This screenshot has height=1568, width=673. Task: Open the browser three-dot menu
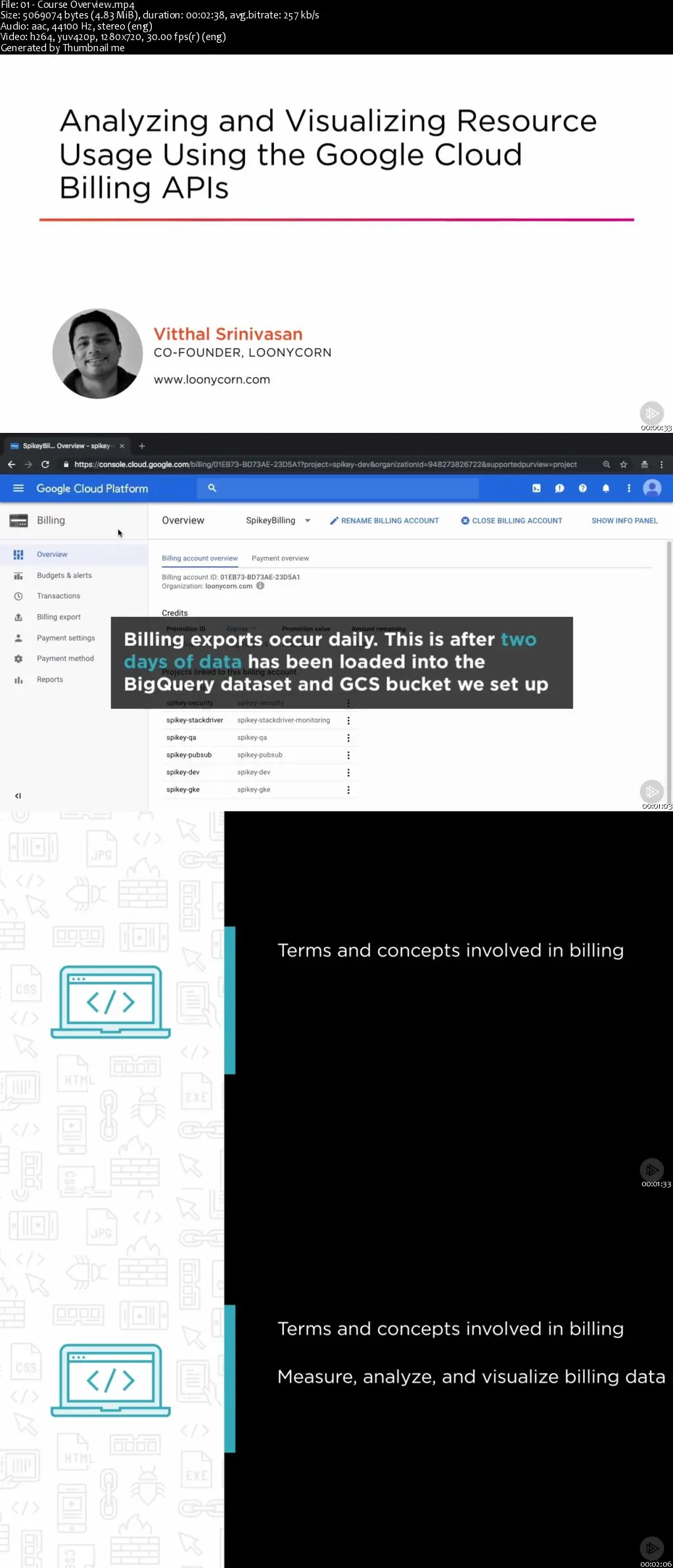[661, 464]
